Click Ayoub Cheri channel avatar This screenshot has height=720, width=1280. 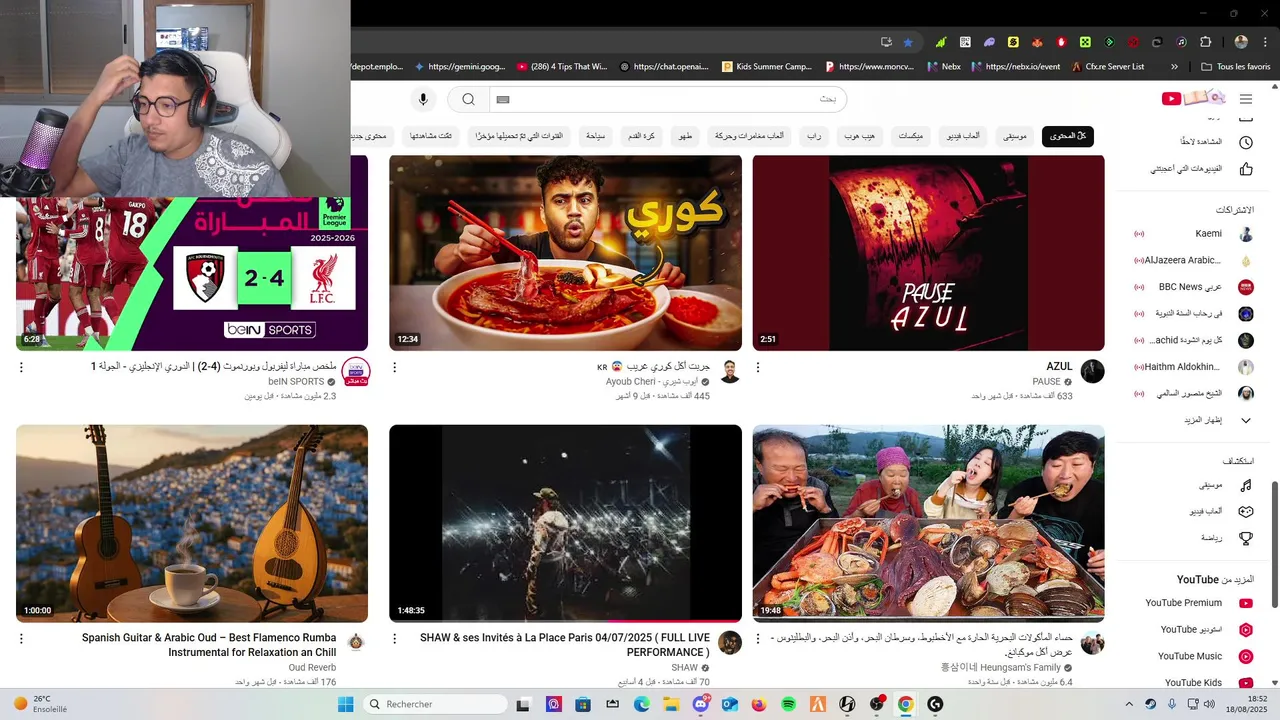pyautogui.click(x=730, y=372)
